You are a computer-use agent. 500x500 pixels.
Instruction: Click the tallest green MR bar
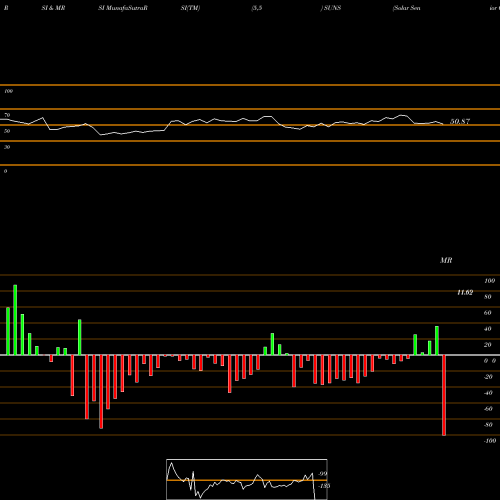[x=15, y=320]
